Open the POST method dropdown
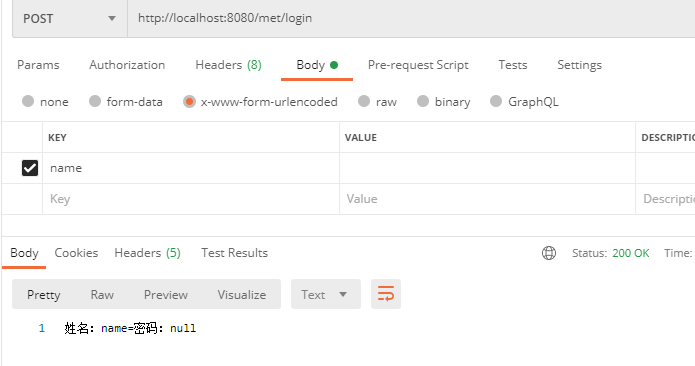 [70, 19]
